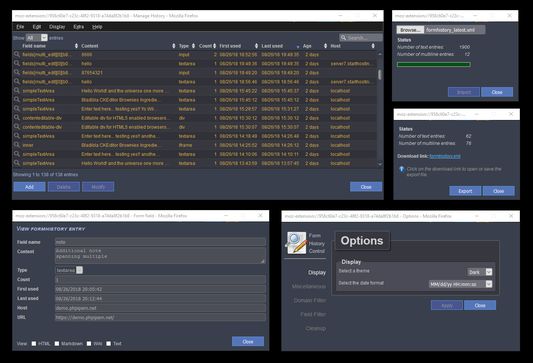Select the Display section in Options sidebar
Screen dimensions: 533x363
(x=317, y=273)
